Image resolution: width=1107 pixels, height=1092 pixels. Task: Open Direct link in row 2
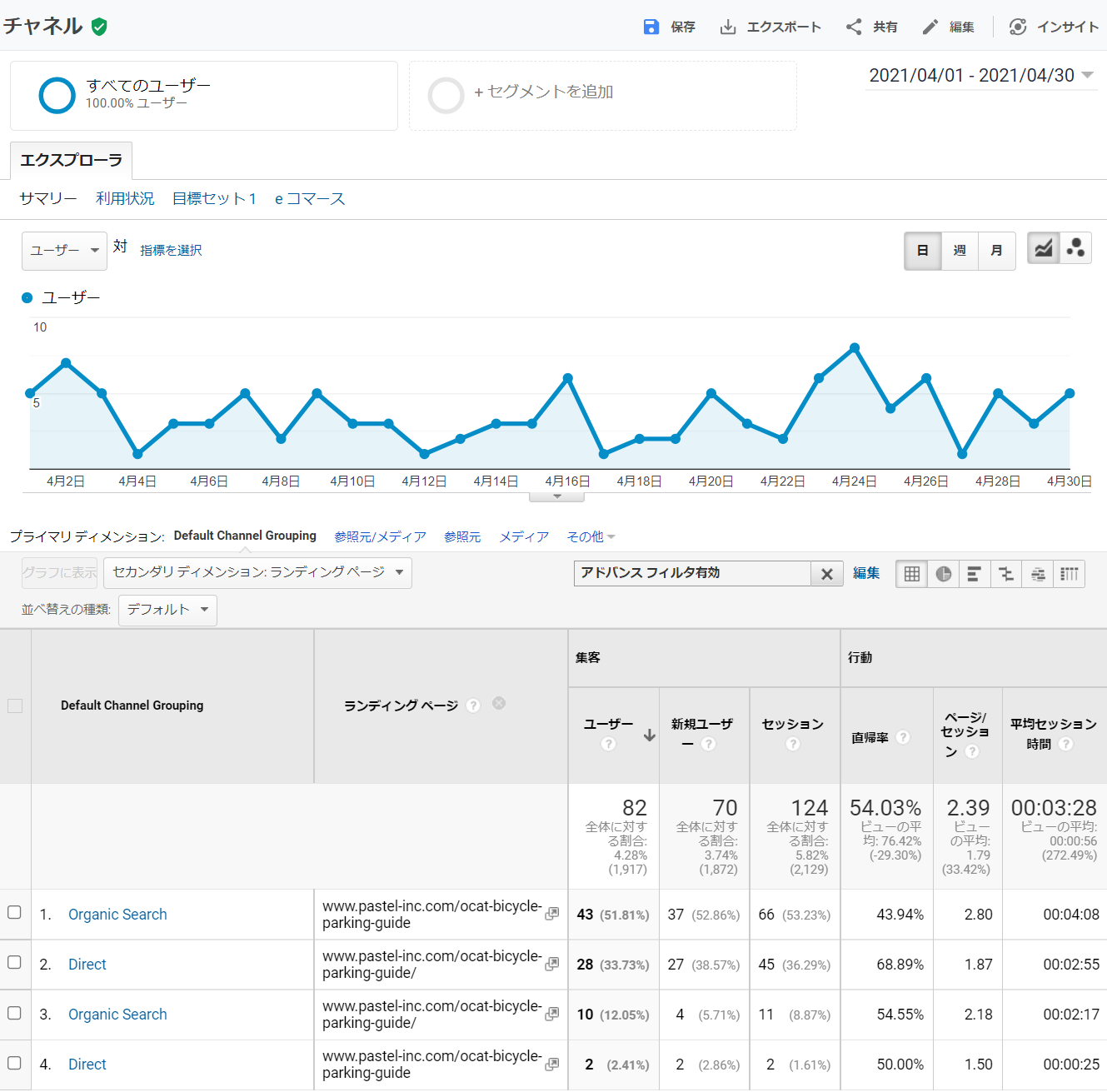(x=87, y=965)
